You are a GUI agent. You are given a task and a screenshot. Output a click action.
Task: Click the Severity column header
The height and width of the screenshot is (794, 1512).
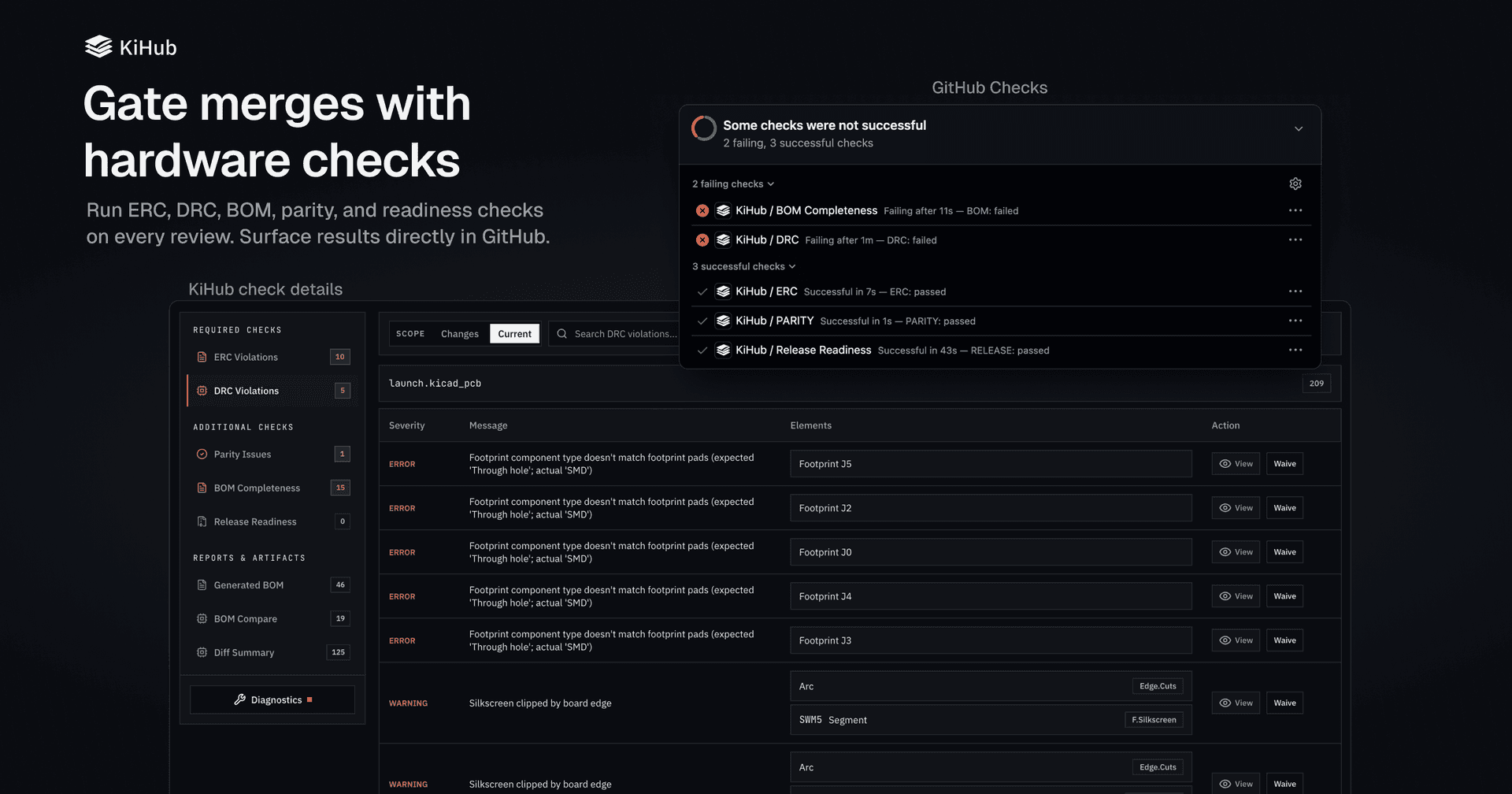(x=406, y=425)
